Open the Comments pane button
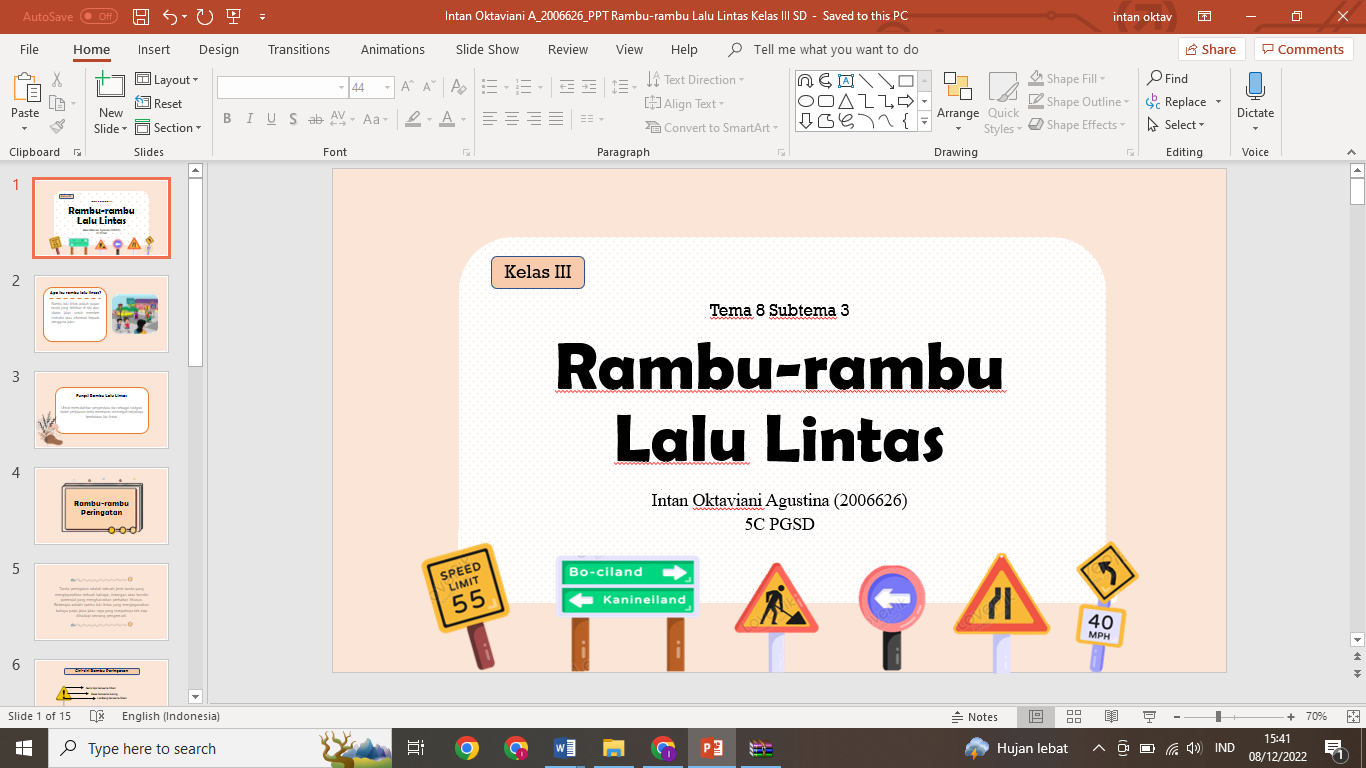 tap(1302, 49)
